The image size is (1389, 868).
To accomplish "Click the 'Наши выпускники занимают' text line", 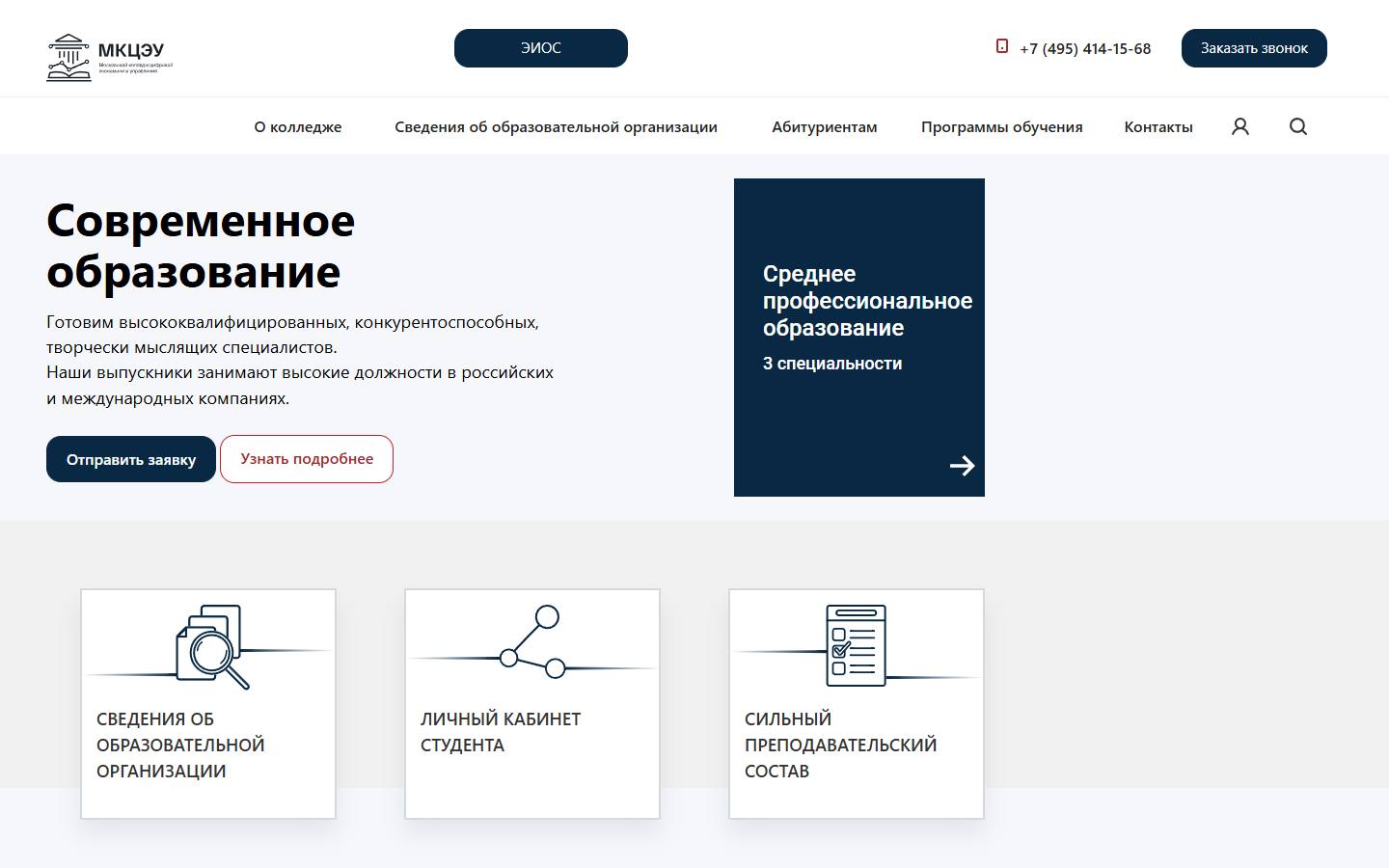I will click(300, 372).
